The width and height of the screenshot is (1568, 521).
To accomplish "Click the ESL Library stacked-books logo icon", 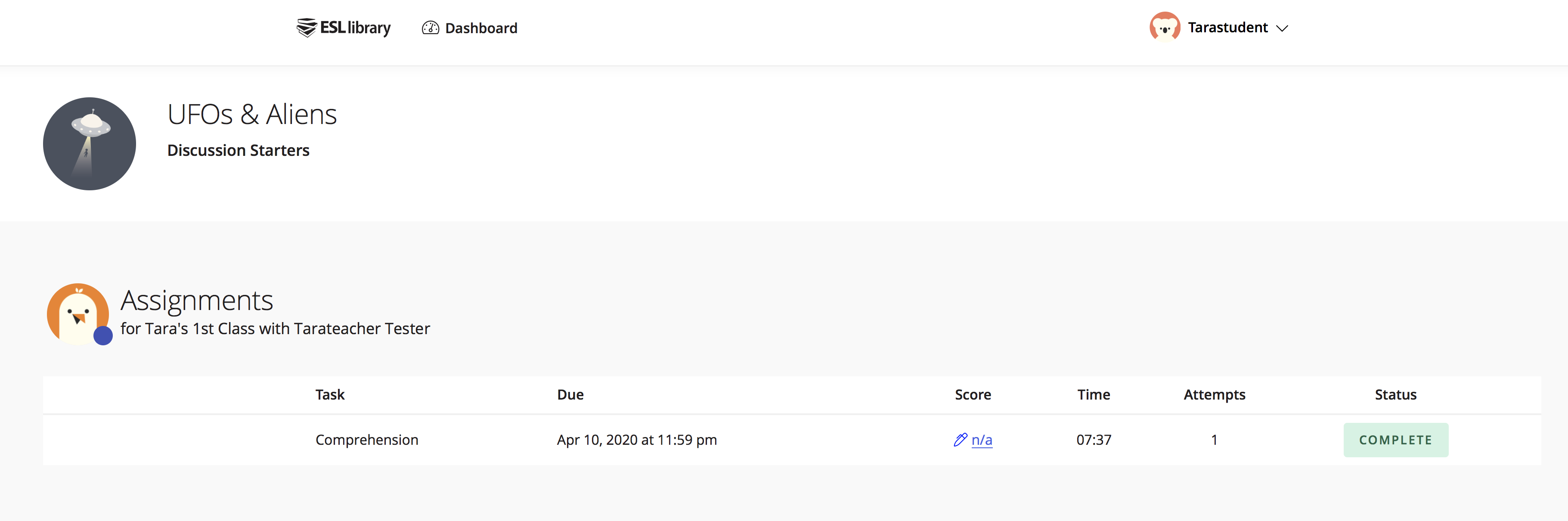I will [306, 28].
